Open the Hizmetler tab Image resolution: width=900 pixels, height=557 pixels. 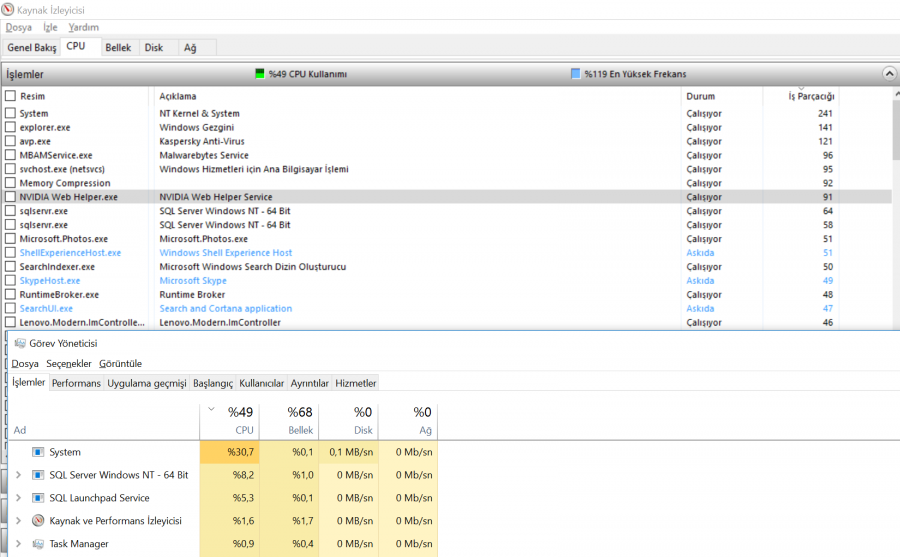click(356, 383)
